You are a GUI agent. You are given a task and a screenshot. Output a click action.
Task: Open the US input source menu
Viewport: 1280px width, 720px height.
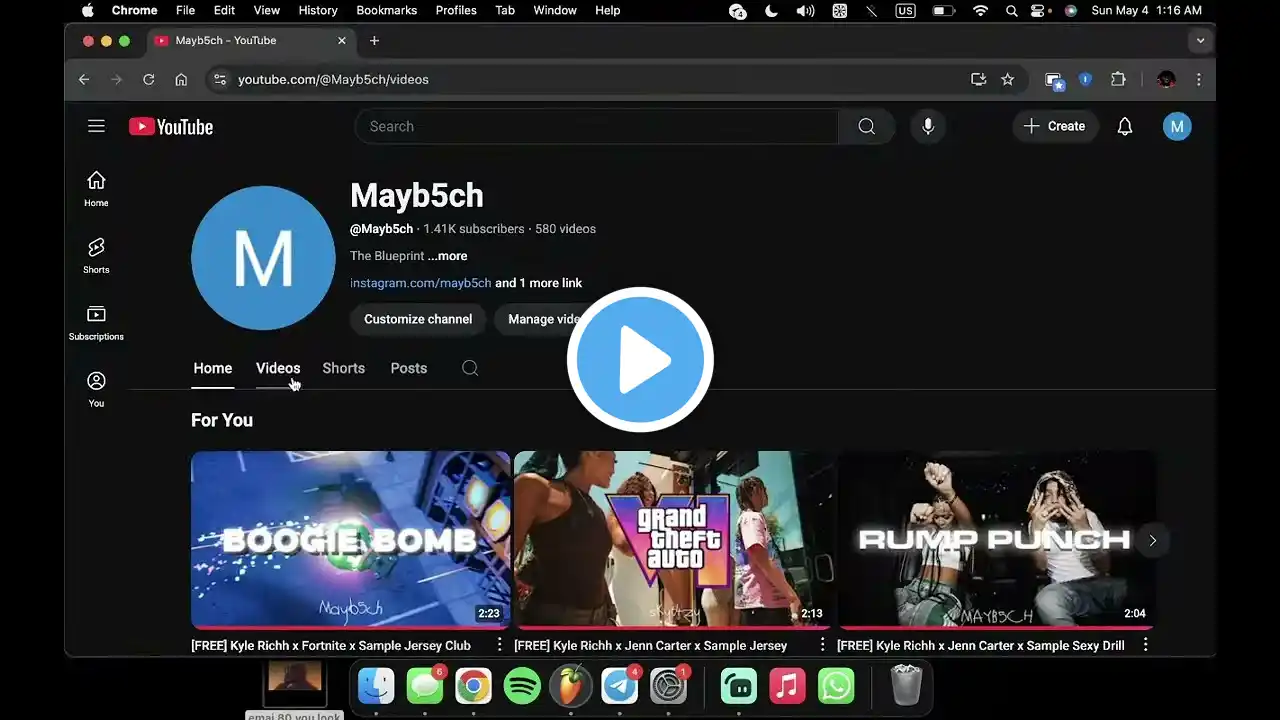coord(905,11)
